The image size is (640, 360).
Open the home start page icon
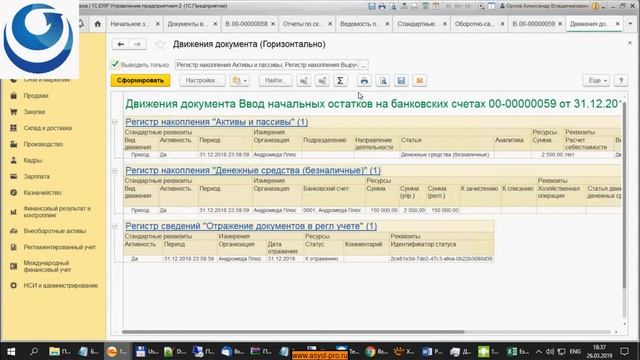click(98, 24)
